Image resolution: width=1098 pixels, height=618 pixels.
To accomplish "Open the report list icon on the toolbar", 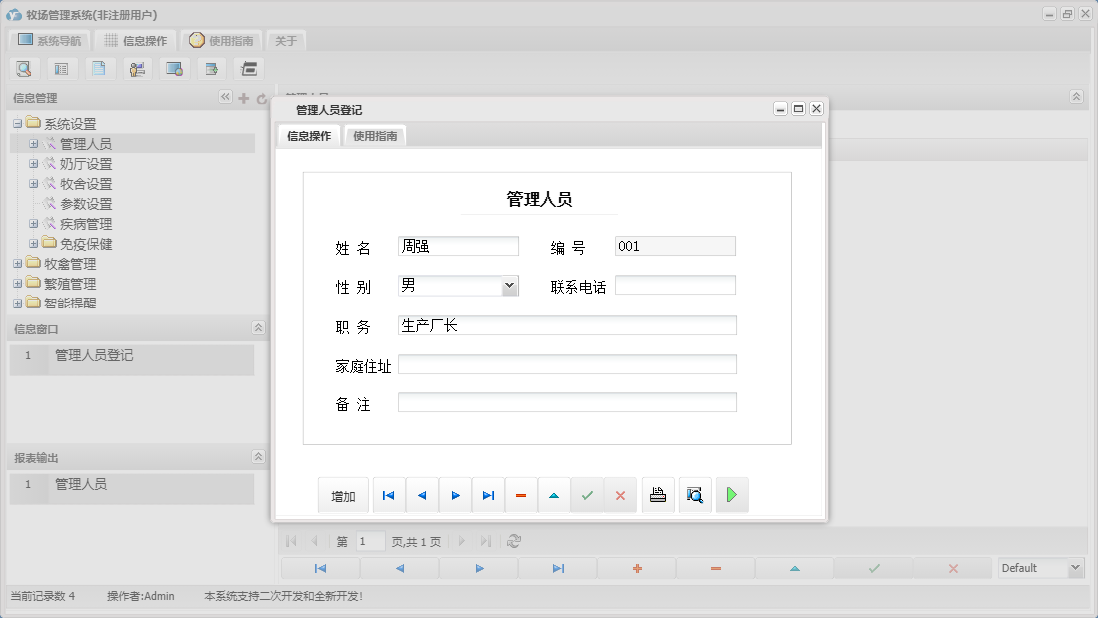I will pyautogui.click(x=62, y=68).
